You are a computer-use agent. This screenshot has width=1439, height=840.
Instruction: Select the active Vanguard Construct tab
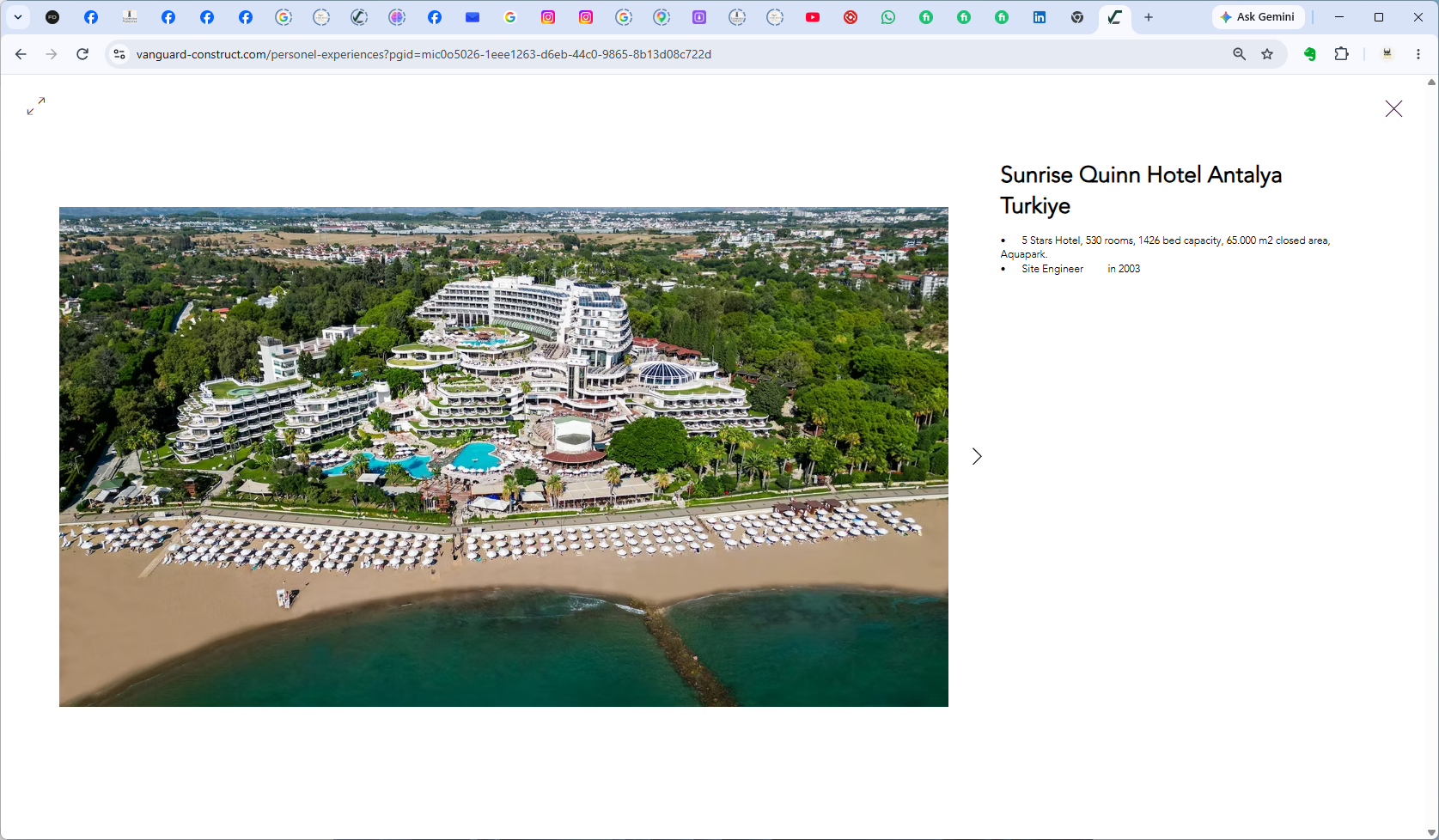coord(1115,17)
